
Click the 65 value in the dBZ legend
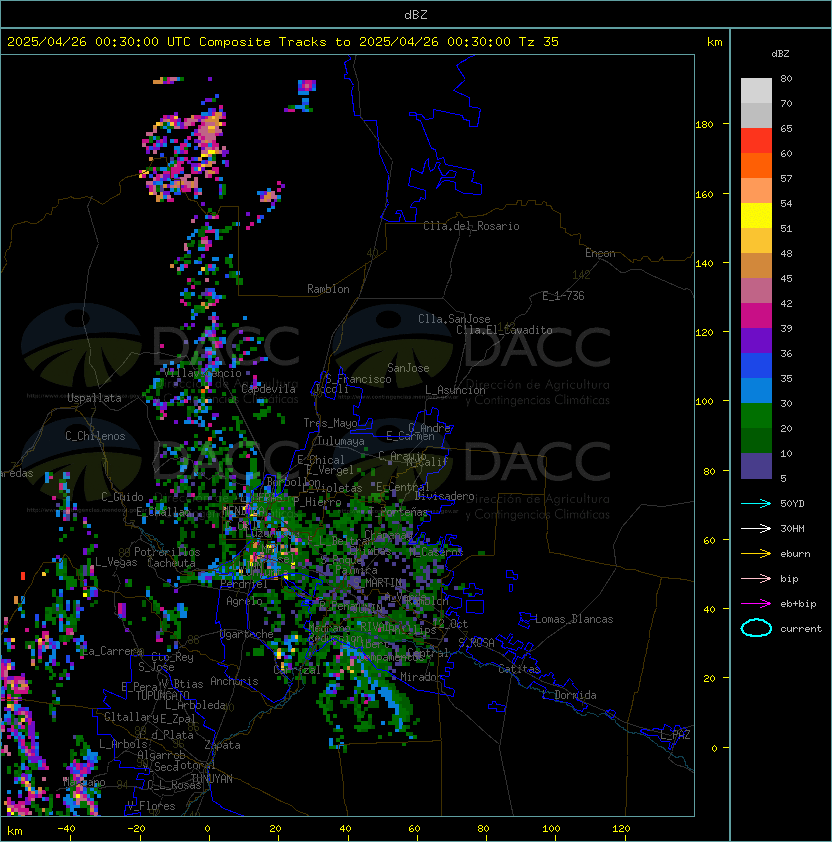pos(786,128)
